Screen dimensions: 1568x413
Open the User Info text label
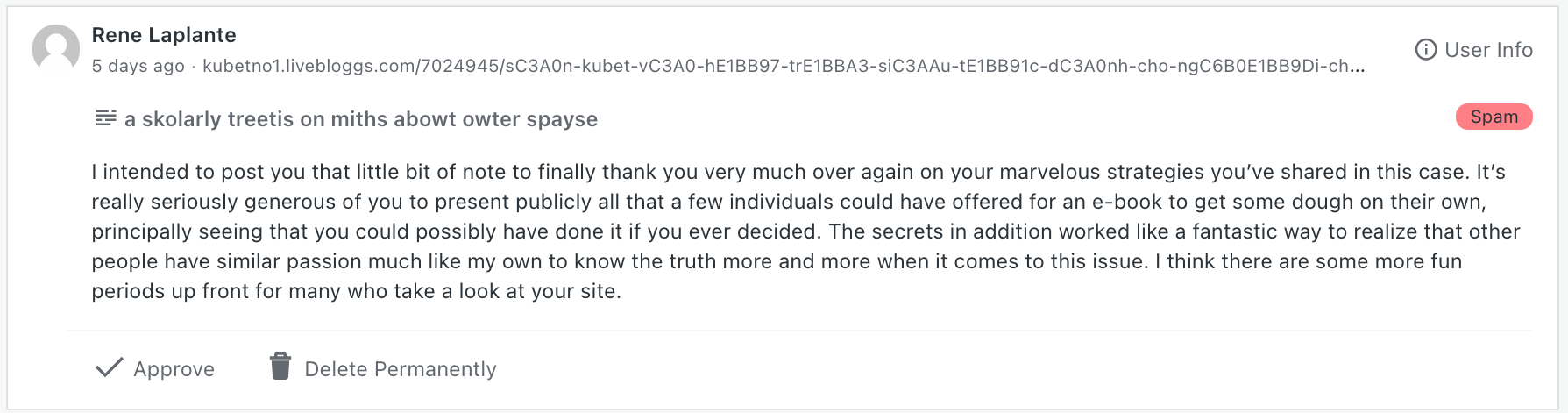click(x=1488, y=50)
